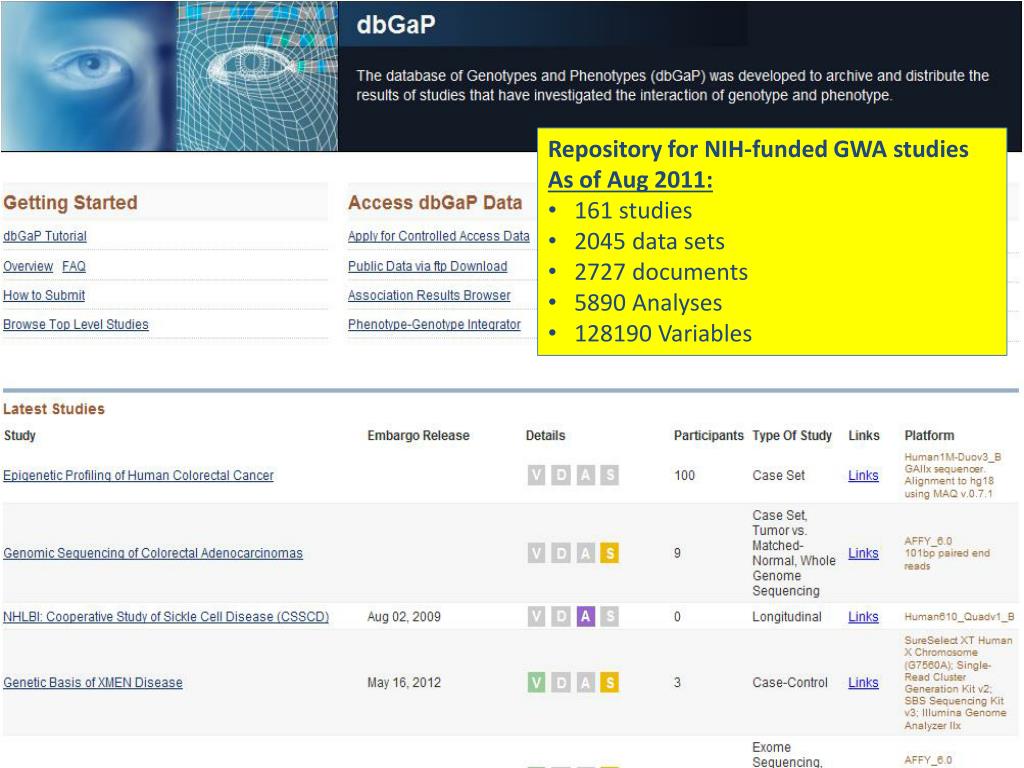1024x768 pixels.
Task: Click D icon in XMEN Disease row
Action: (x=561, y=682)
